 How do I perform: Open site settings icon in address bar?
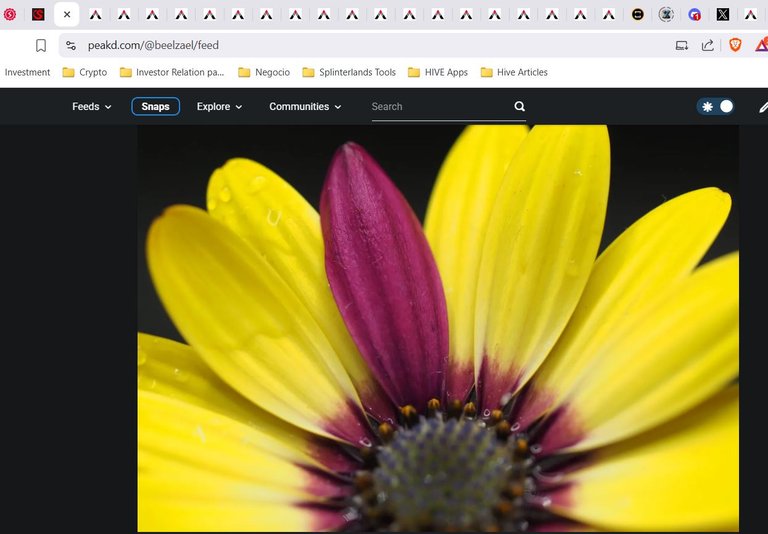click(71, 46)
